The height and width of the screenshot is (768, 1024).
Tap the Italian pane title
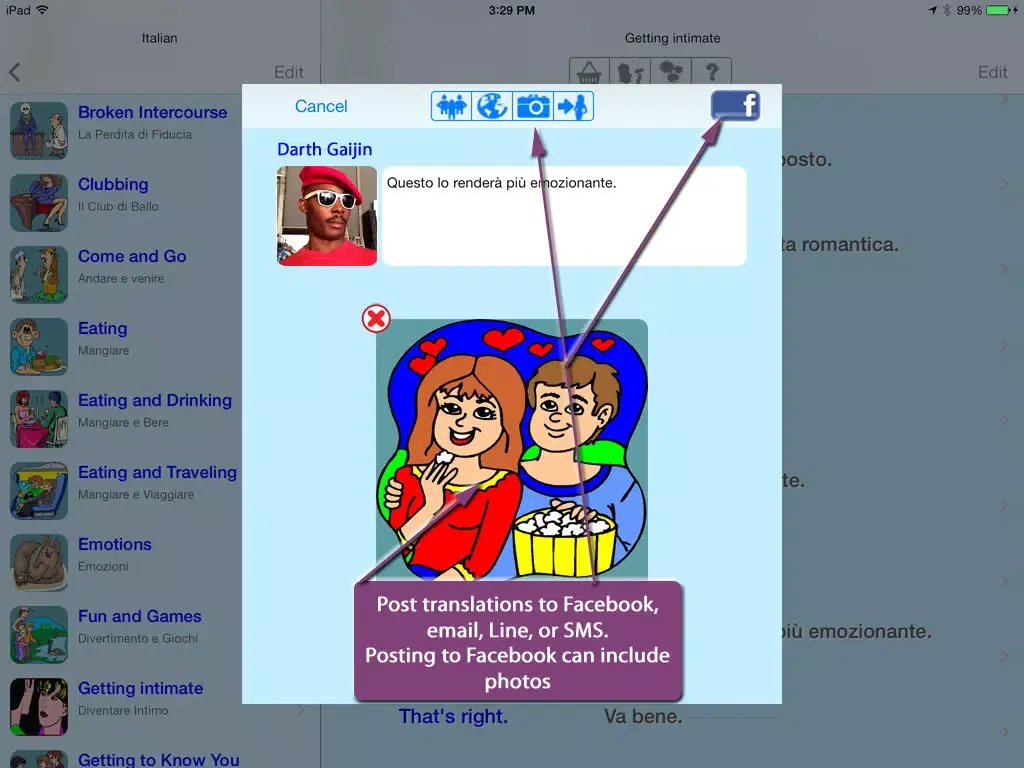(x=159, y=38)
